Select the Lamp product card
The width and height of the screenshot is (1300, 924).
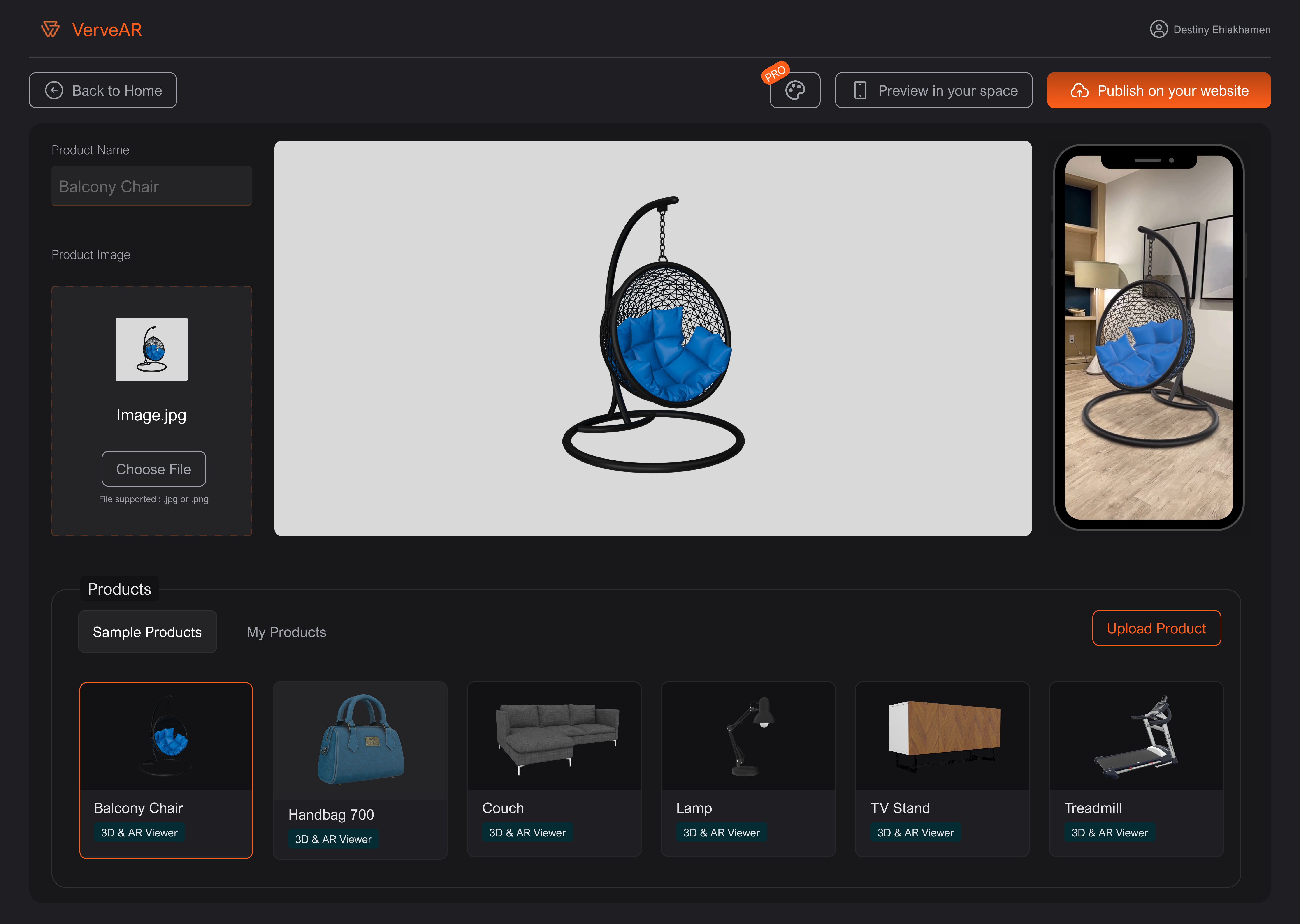click(x=748, y=769)
